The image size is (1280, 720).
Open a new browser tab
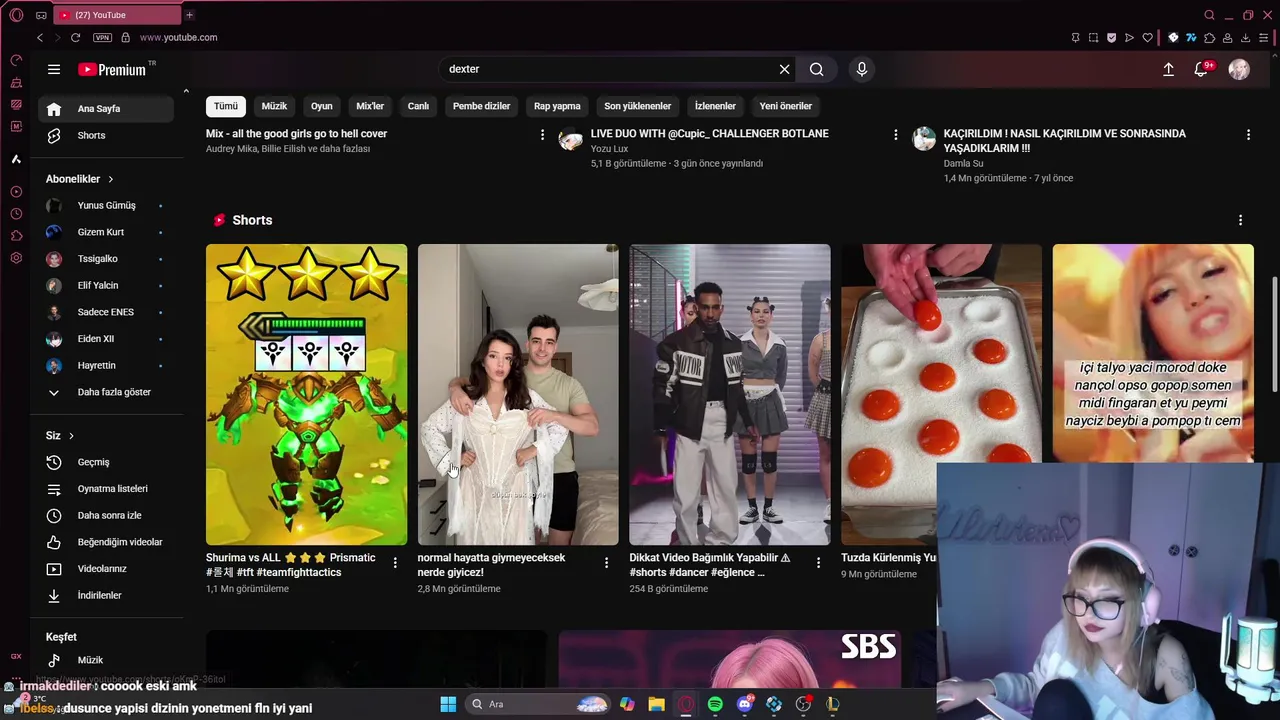pos(189,15)
